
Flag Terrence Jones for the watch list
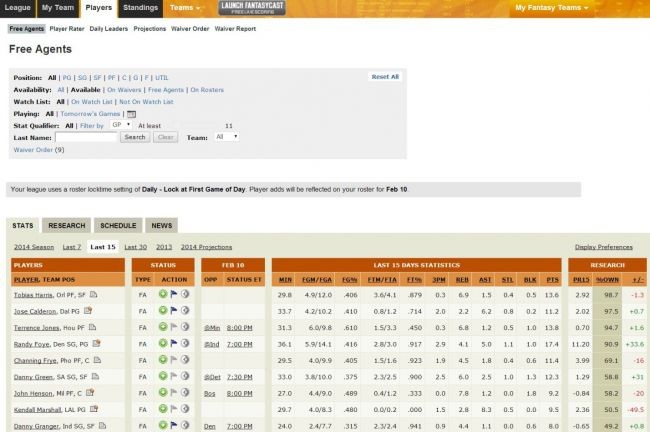point(174,327)
